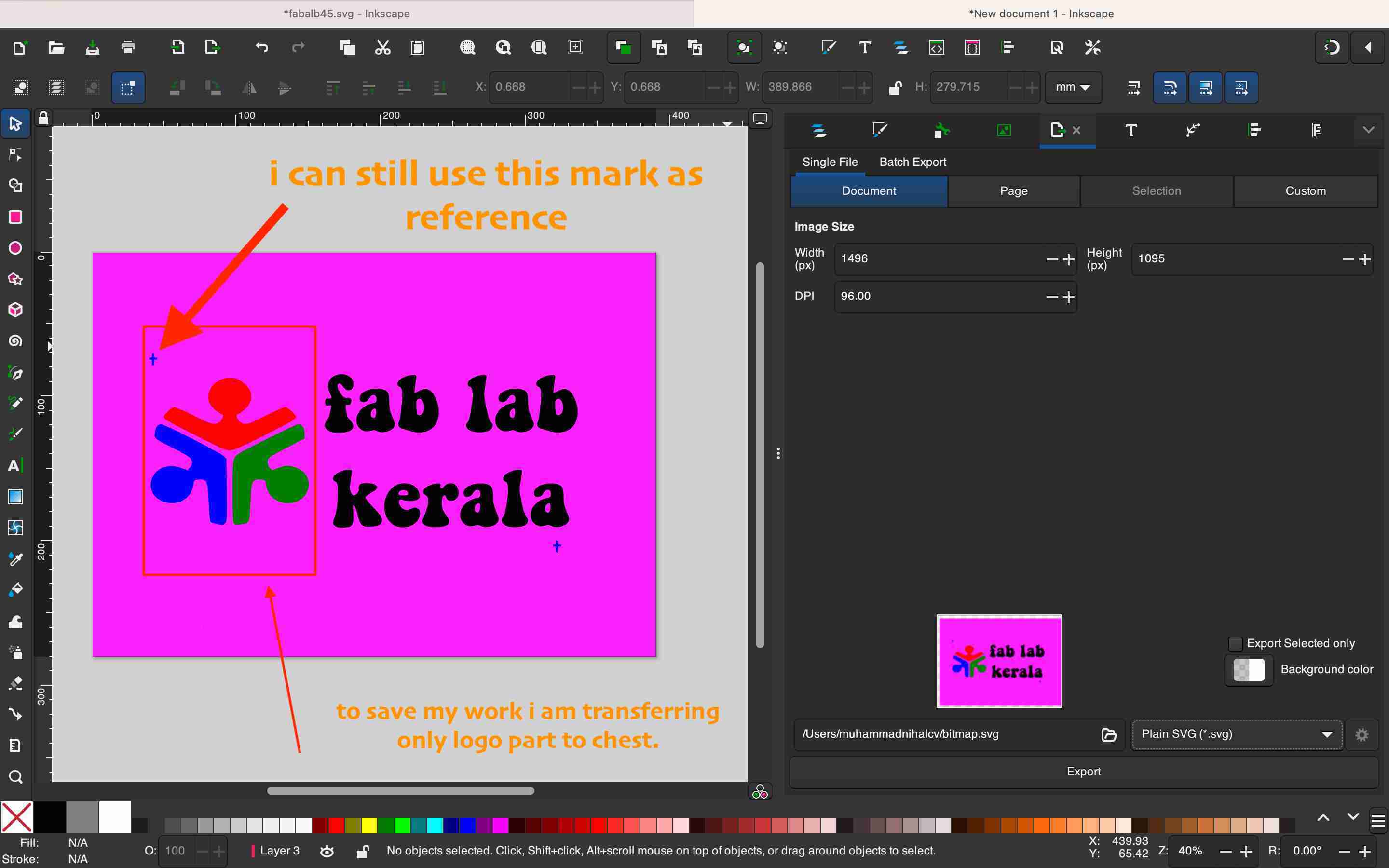Open the mm units dropdown
Screen dimensions: 1389x868
(x=1073, y=87)
